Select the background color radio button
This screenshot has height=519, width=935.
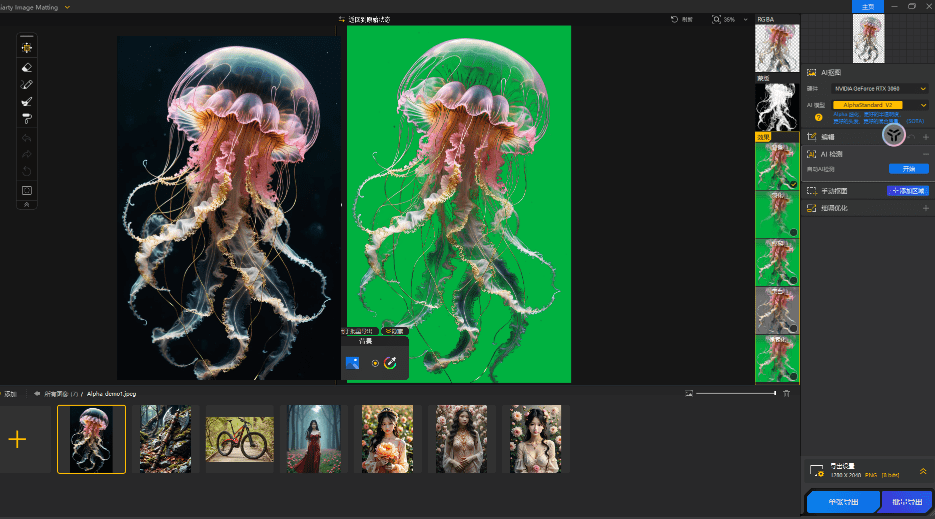375,363
